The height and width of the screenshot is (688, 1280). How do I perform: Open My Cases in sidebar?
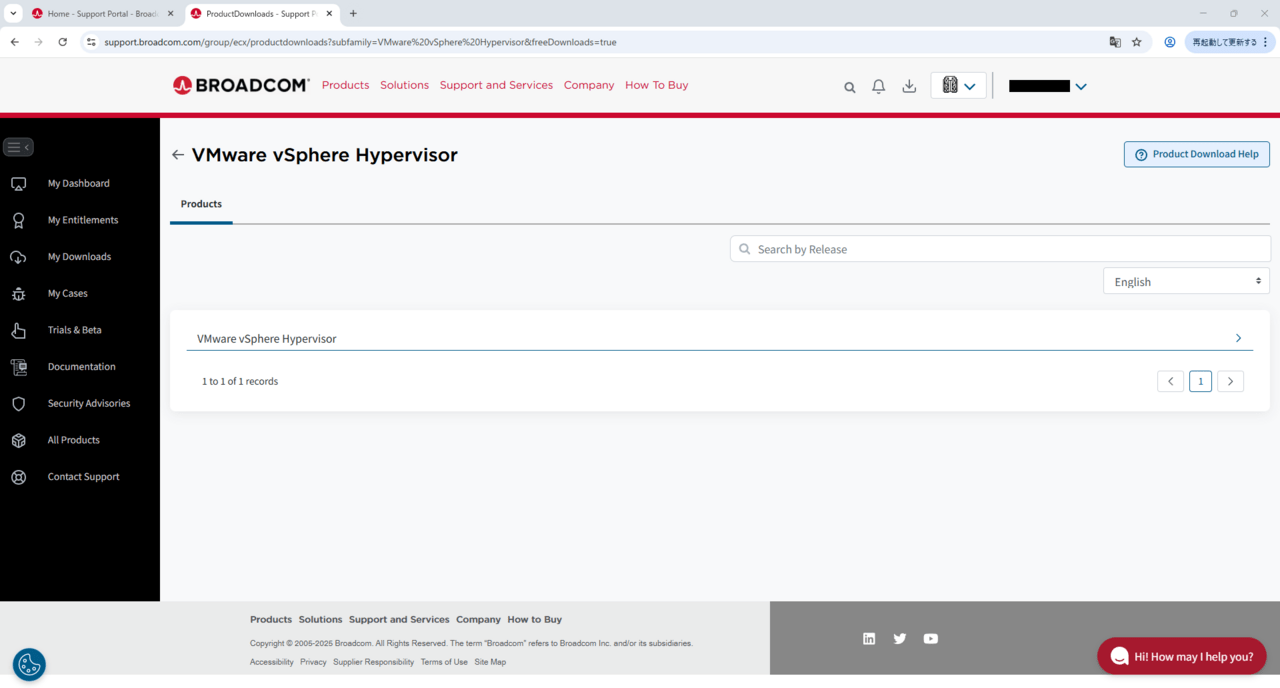click(68, 294)
